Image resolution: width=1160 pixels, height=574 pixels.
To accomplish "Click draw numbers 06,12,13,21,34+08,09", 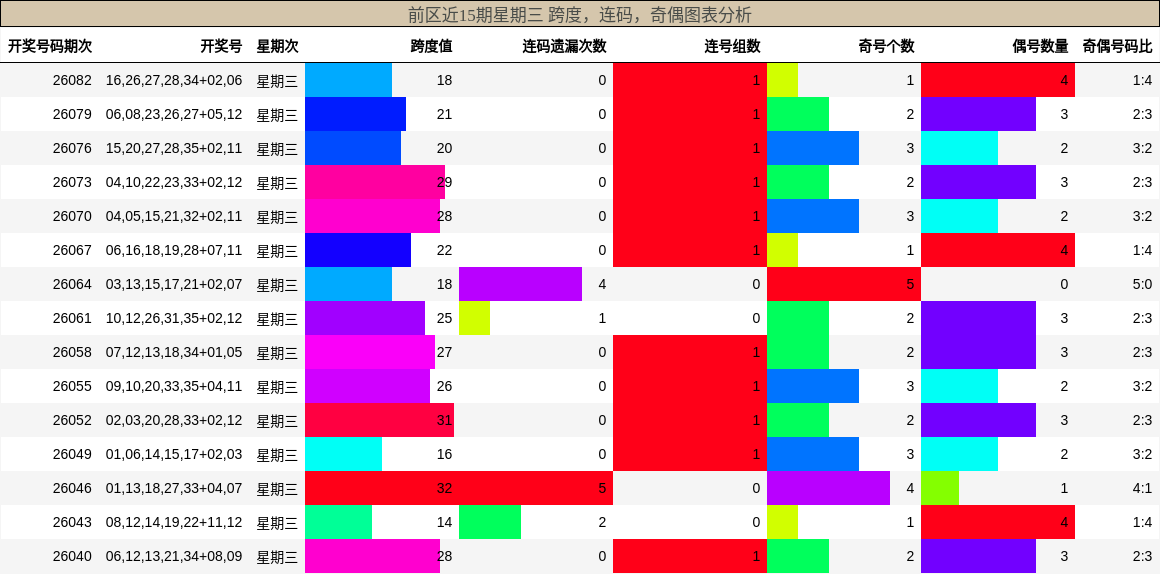I will (174, 556).
